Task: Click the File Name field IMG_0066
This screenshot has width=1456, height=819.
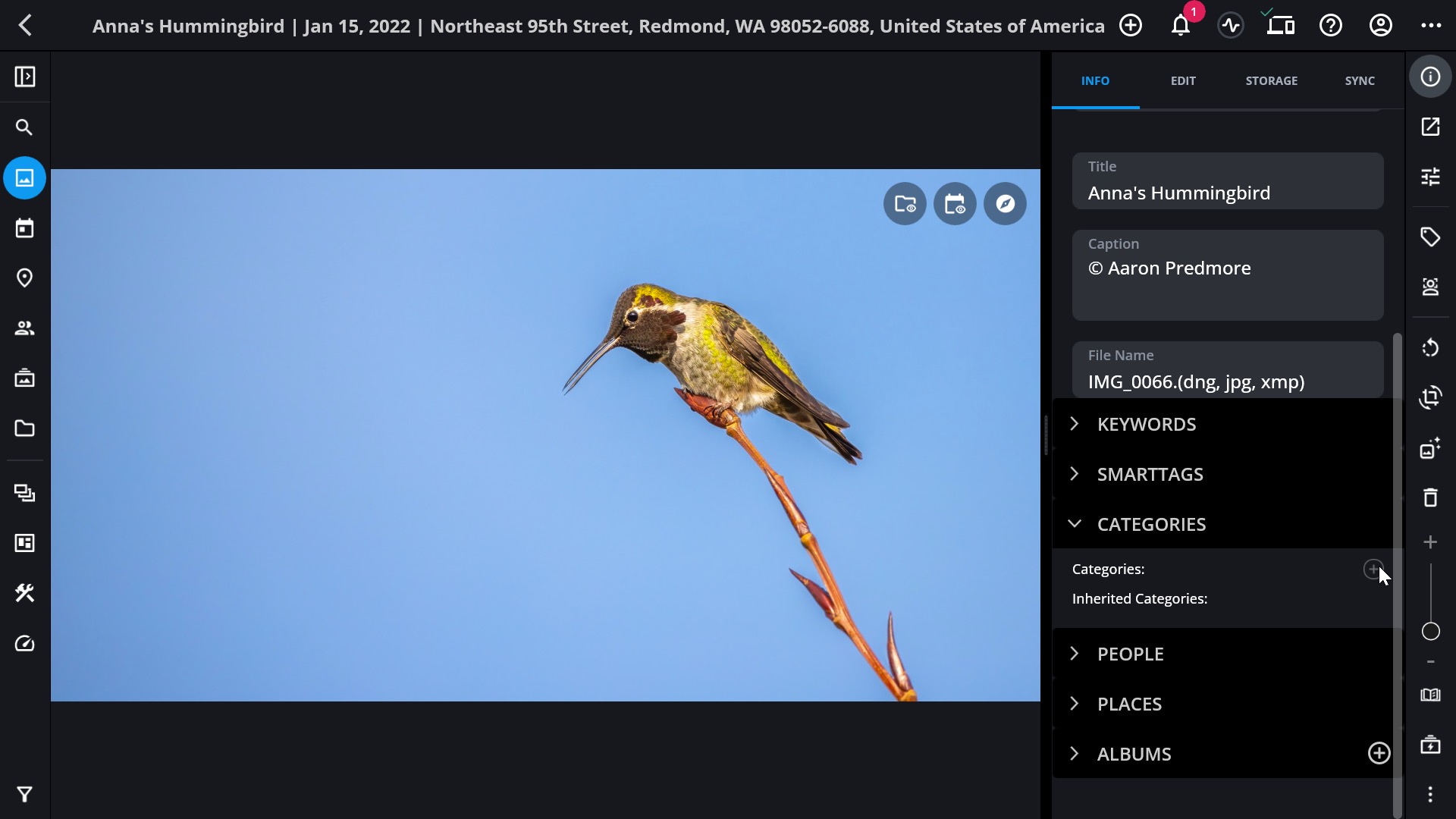Action: (x=1228, y=370)
